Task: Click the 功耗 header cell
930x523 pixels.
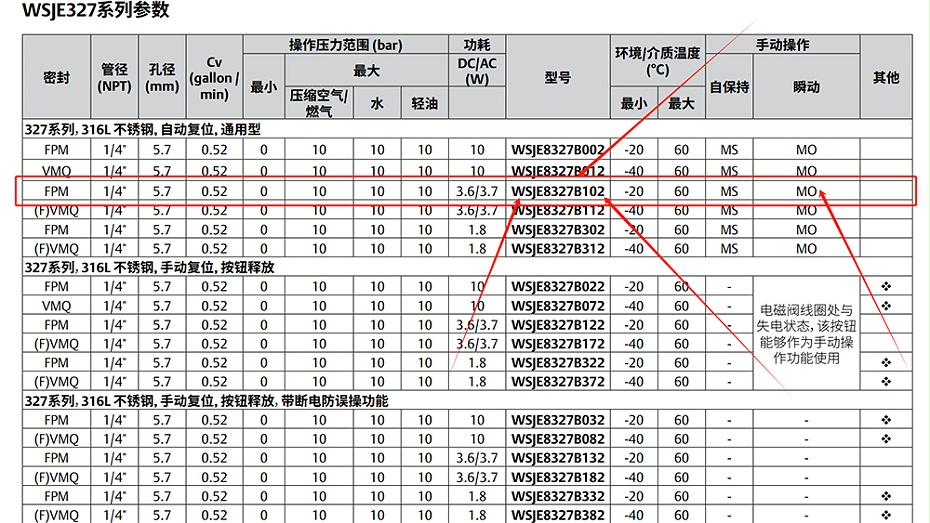Action: (x=477, y=45)
